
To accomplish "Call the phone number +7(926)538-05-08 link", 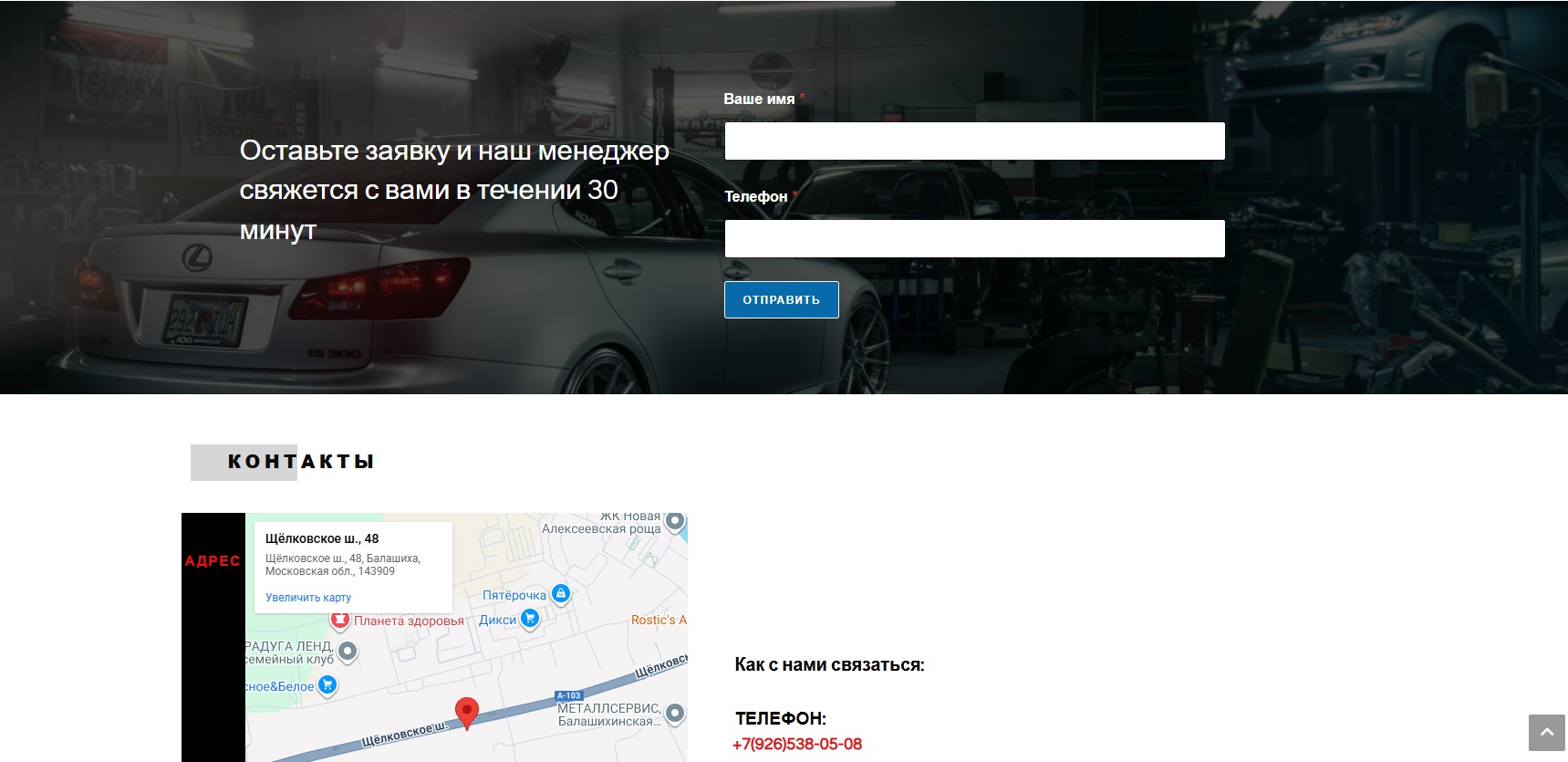I will tap(797, 744).
